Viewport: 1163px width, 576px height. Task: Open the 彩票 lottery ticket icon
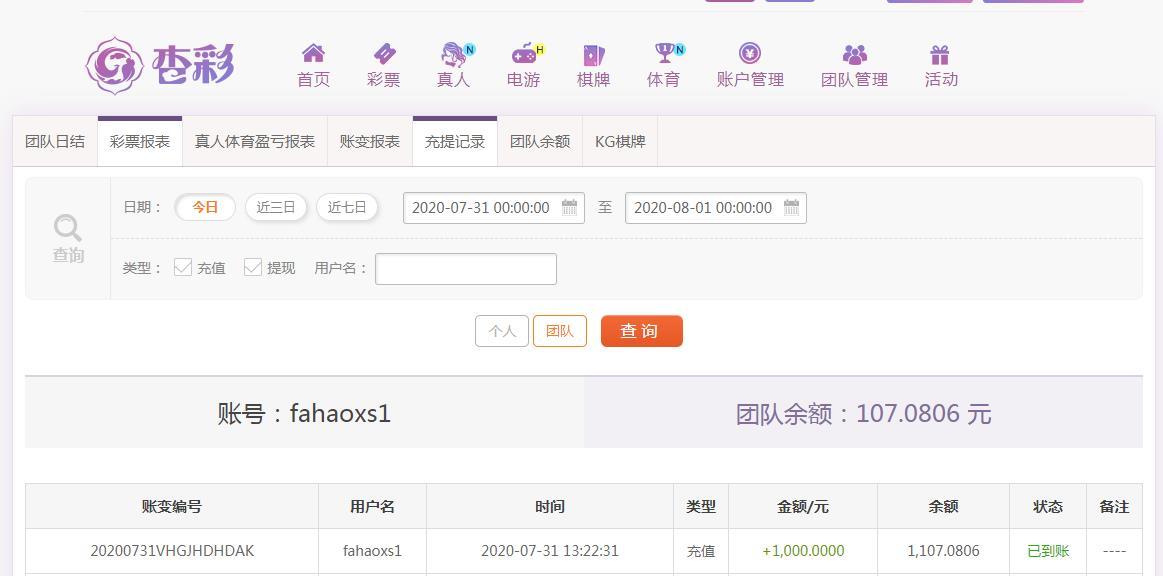click(x=383, y=53)
